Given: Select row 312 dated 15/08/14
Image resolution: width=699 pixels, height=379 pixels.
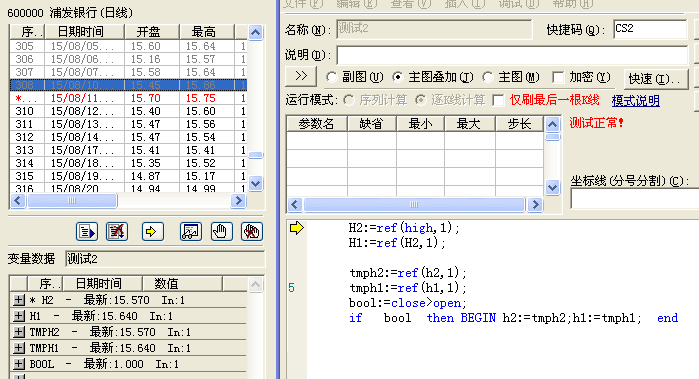Looking at the screenshot, I should point(128,137).
